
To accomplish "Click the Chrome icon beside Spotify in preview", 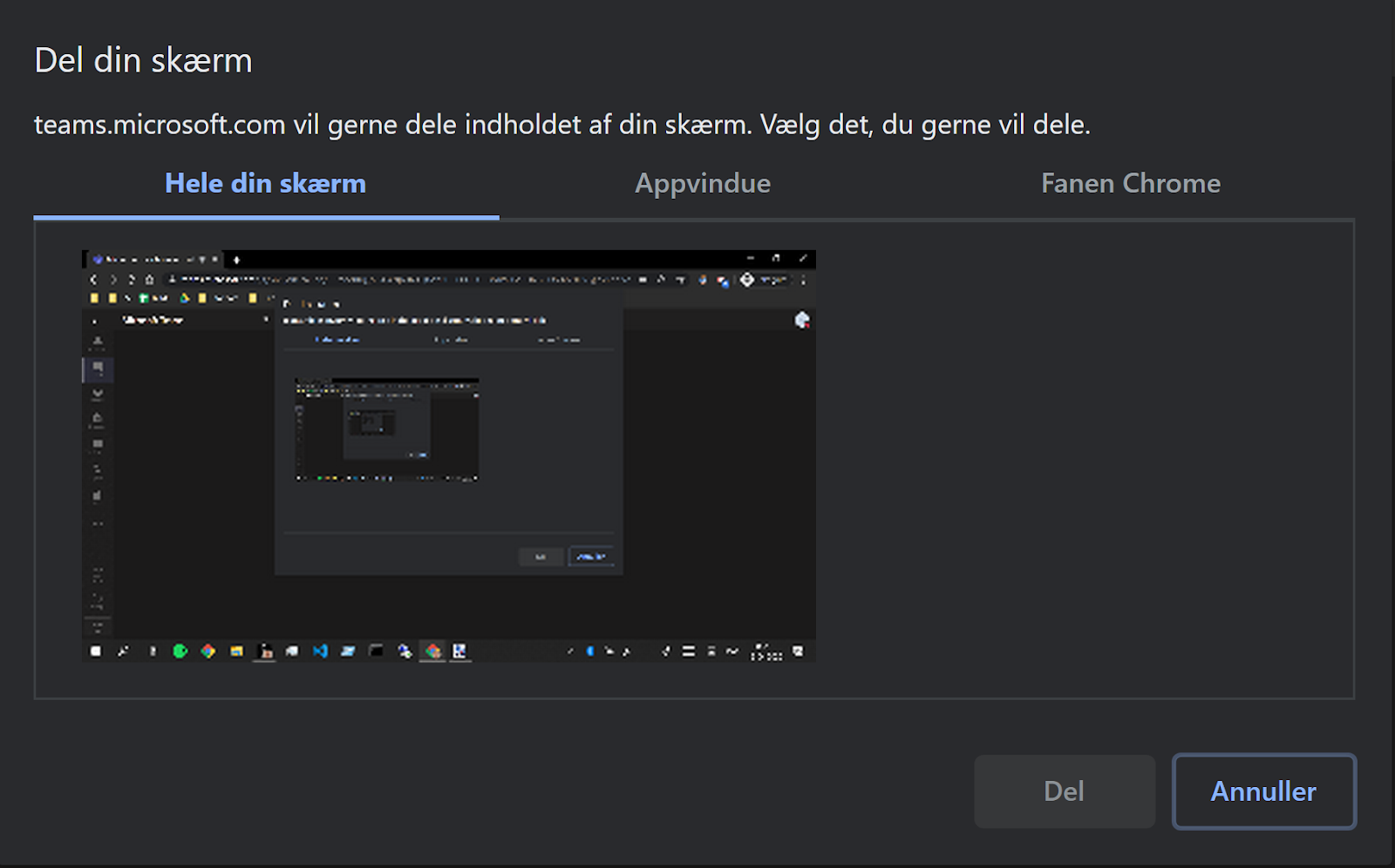I will pyautogui.click(x=208, y=651).
